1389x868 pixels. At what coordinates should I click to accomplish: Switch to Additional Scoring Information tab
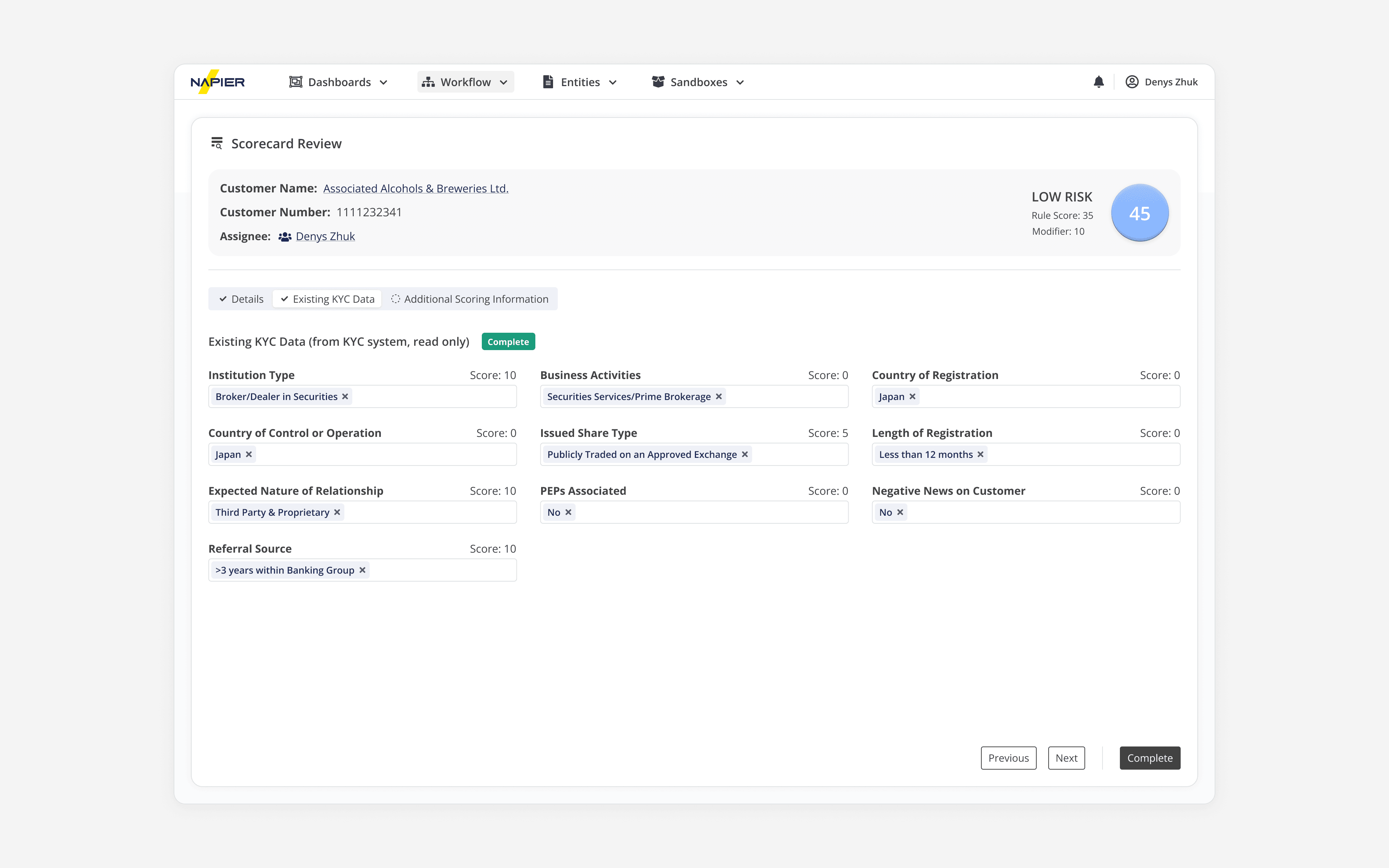click(470, 299)
